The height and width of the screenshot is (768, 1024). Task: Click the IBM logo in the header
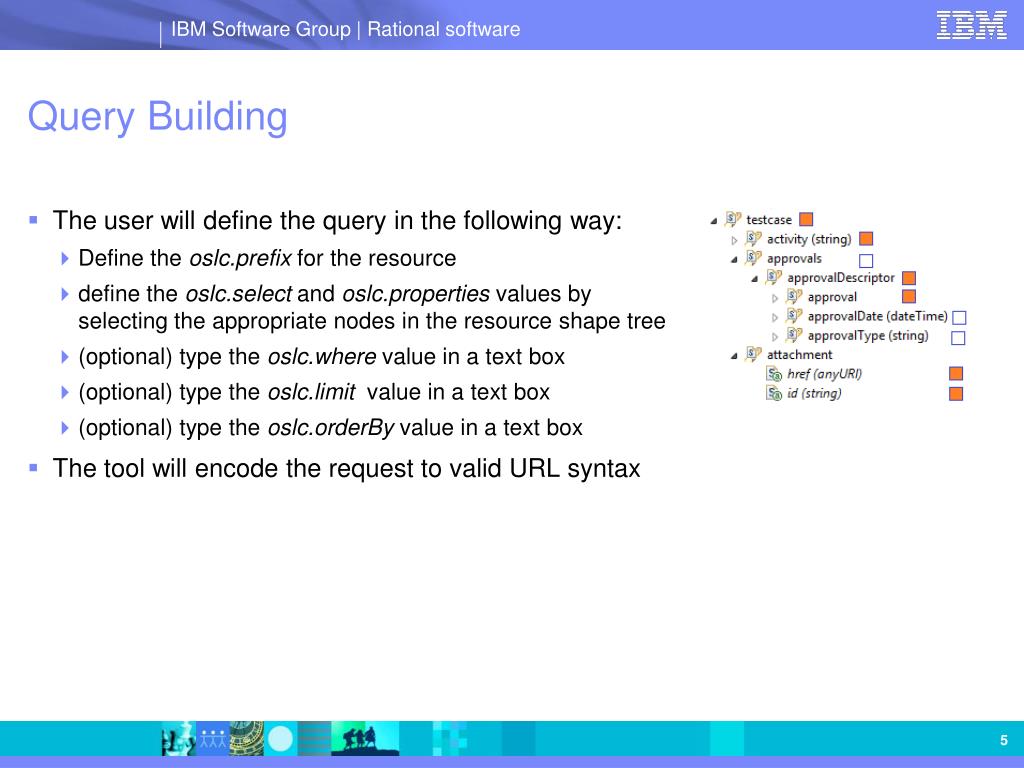click(972, 25)
